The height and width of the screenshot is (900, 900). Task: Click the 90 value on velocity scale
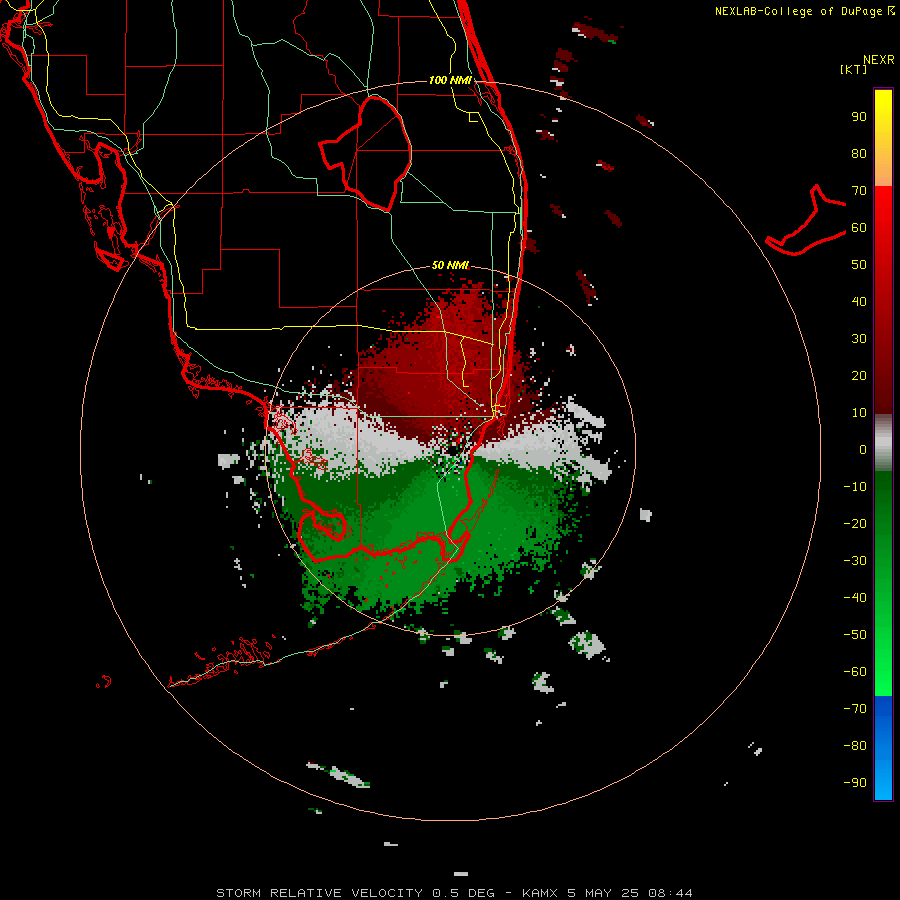tap(859, 117)
